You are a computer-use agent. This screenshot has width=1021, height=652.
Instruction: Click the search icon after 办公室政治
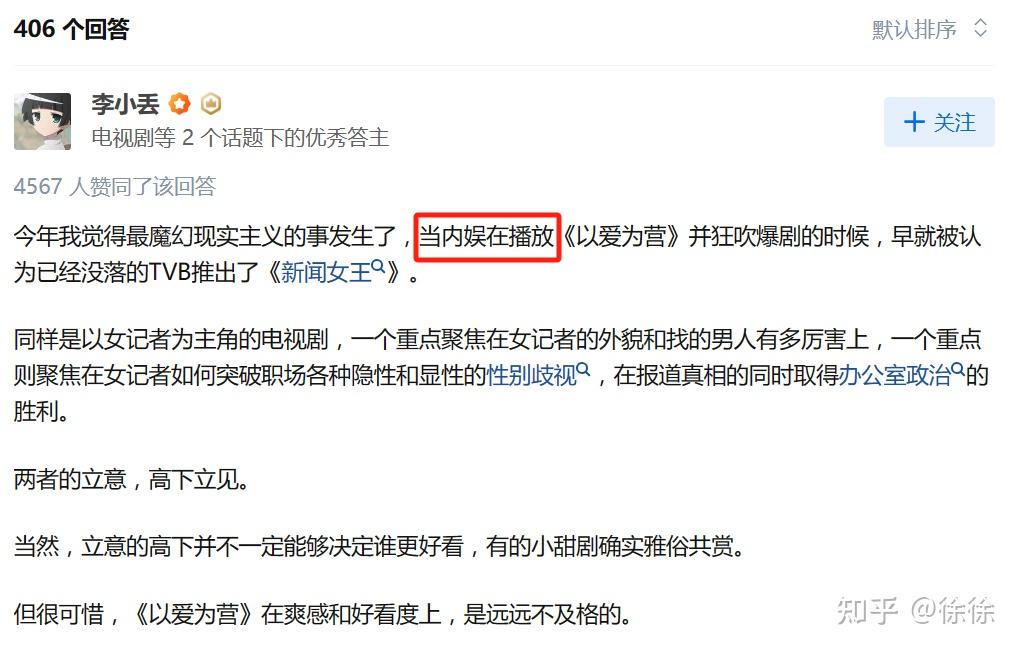pos(958,369)
